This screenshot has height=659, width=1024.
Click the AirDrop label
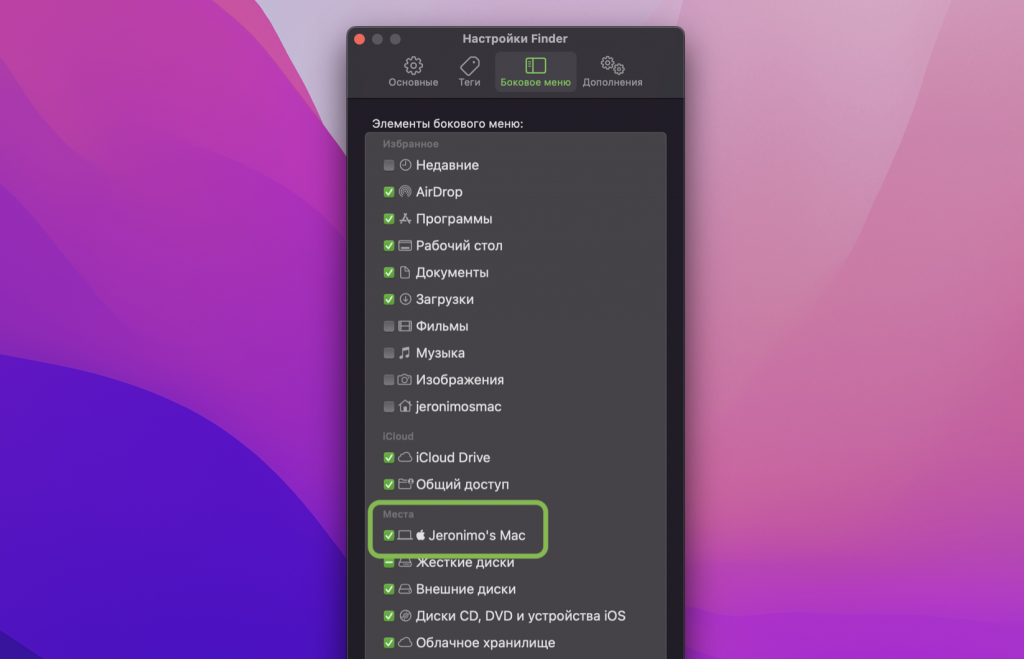tap(439, 192)
